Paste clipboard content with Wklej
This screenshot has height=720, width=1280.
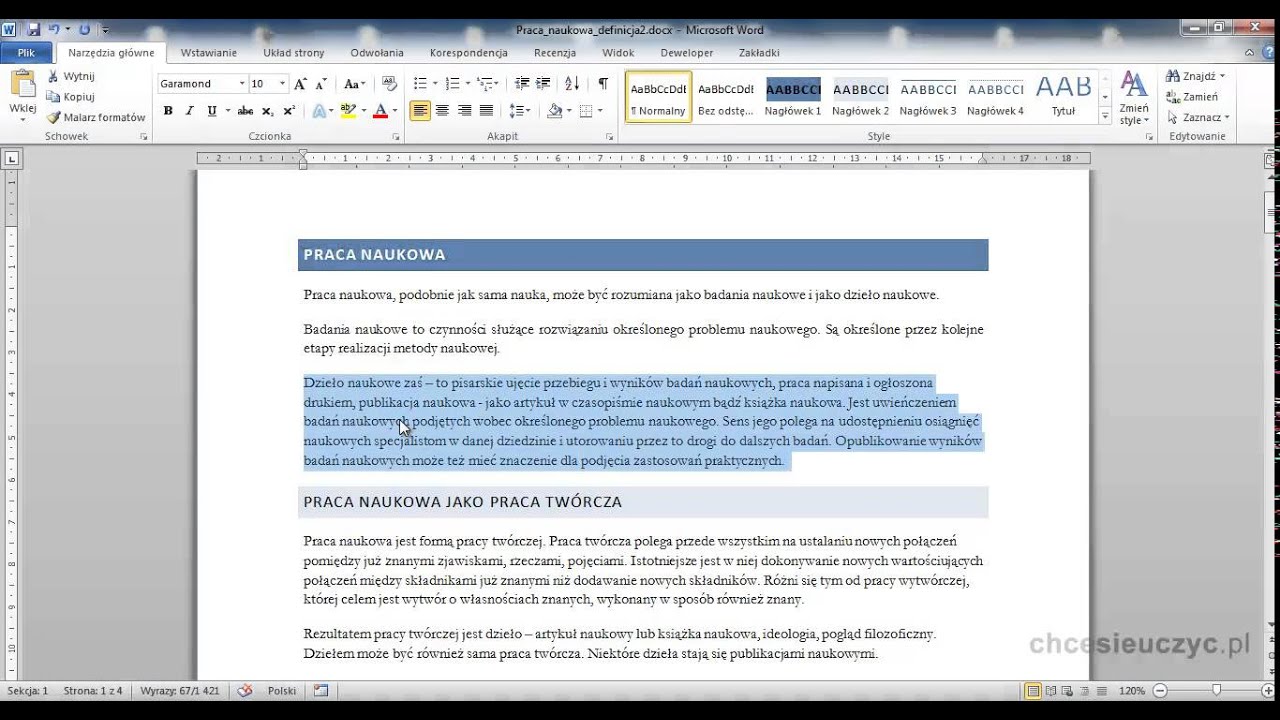pyautogui.click(x=22, y=96)
